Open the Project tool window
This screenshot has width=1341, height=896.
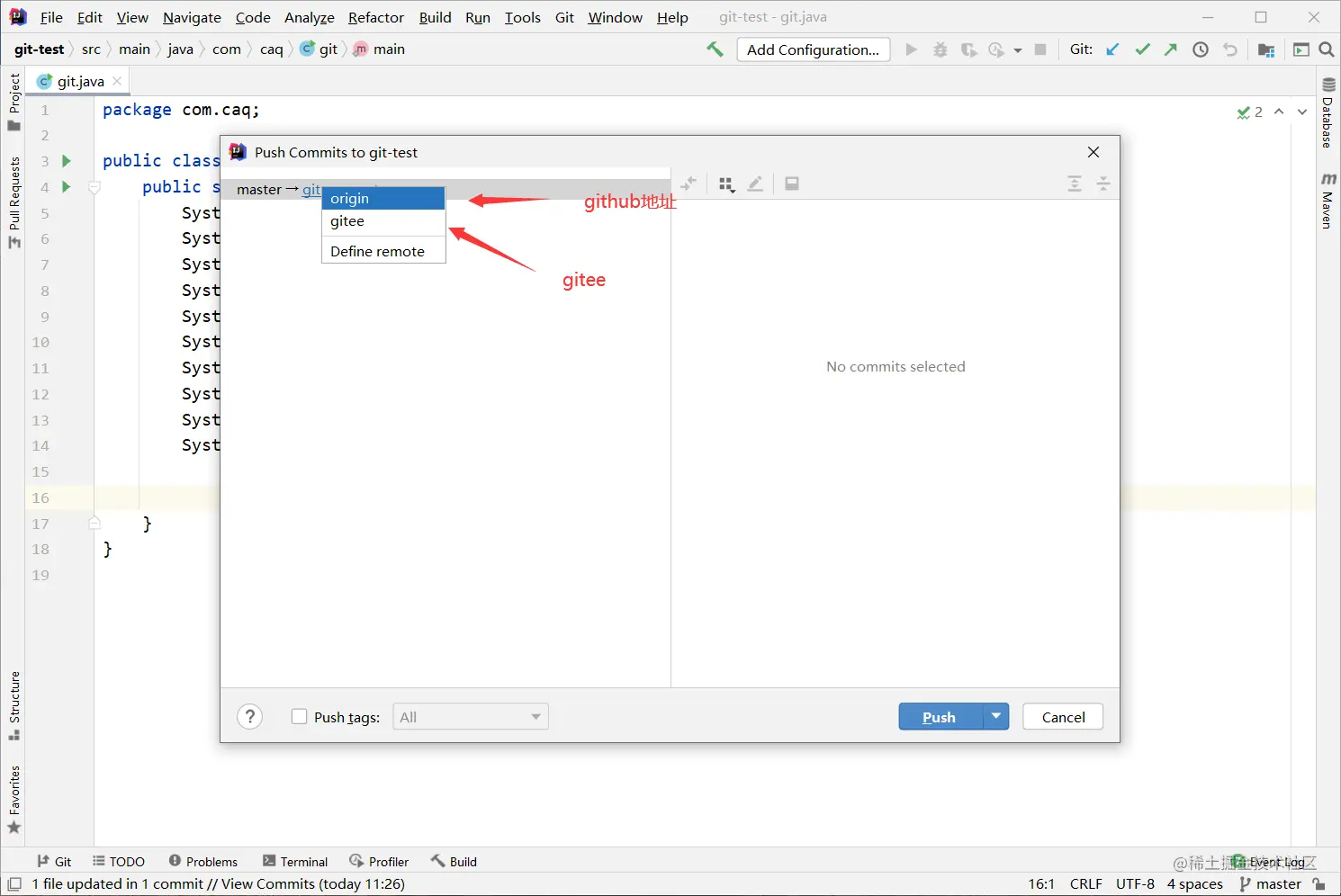tap(13, 102)
